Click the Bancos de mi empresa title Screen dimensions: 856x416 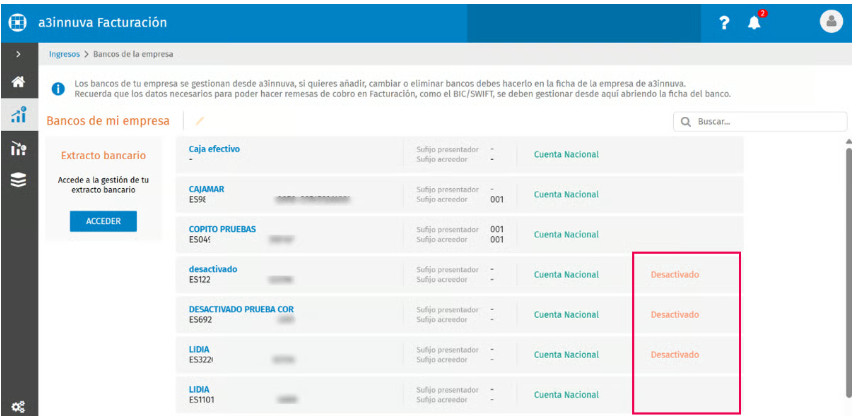coord(108,121)
